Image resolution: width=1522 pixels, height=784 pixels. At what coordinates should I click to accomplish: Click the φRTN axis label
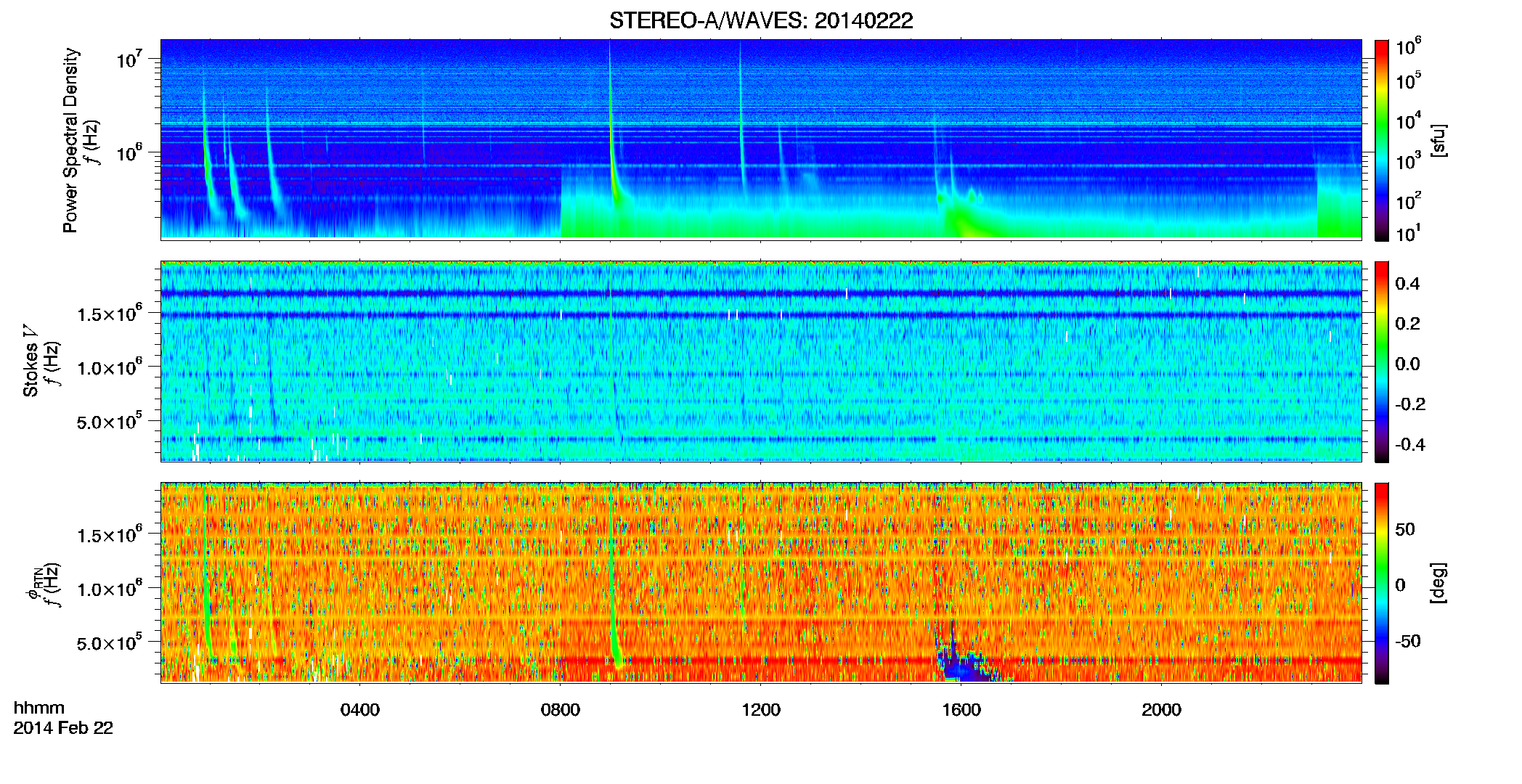click(x=33, y=584)
